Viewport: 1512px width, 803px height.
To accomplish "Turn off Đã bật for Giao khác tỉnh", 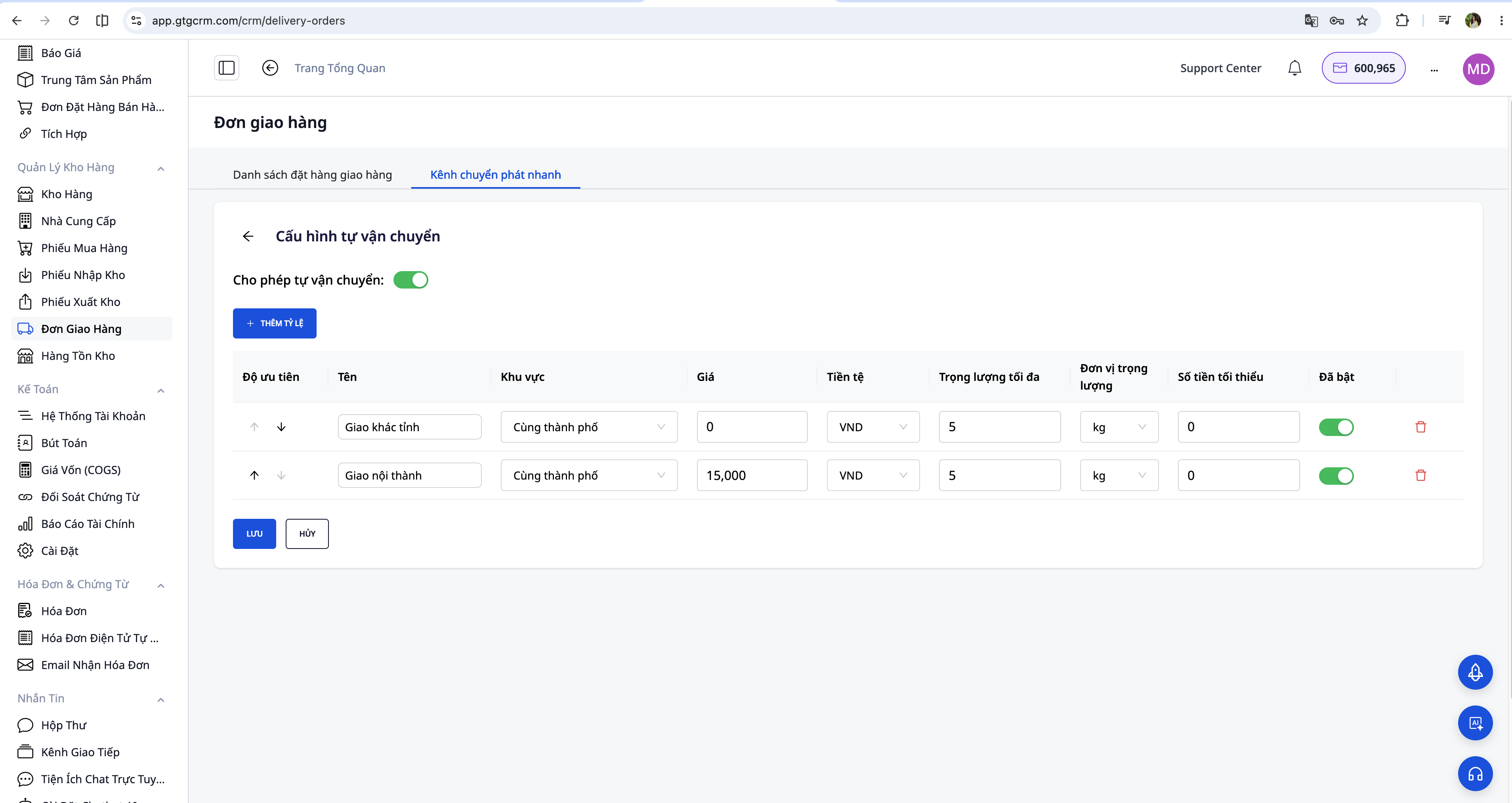I will [x=1336, y=427].
